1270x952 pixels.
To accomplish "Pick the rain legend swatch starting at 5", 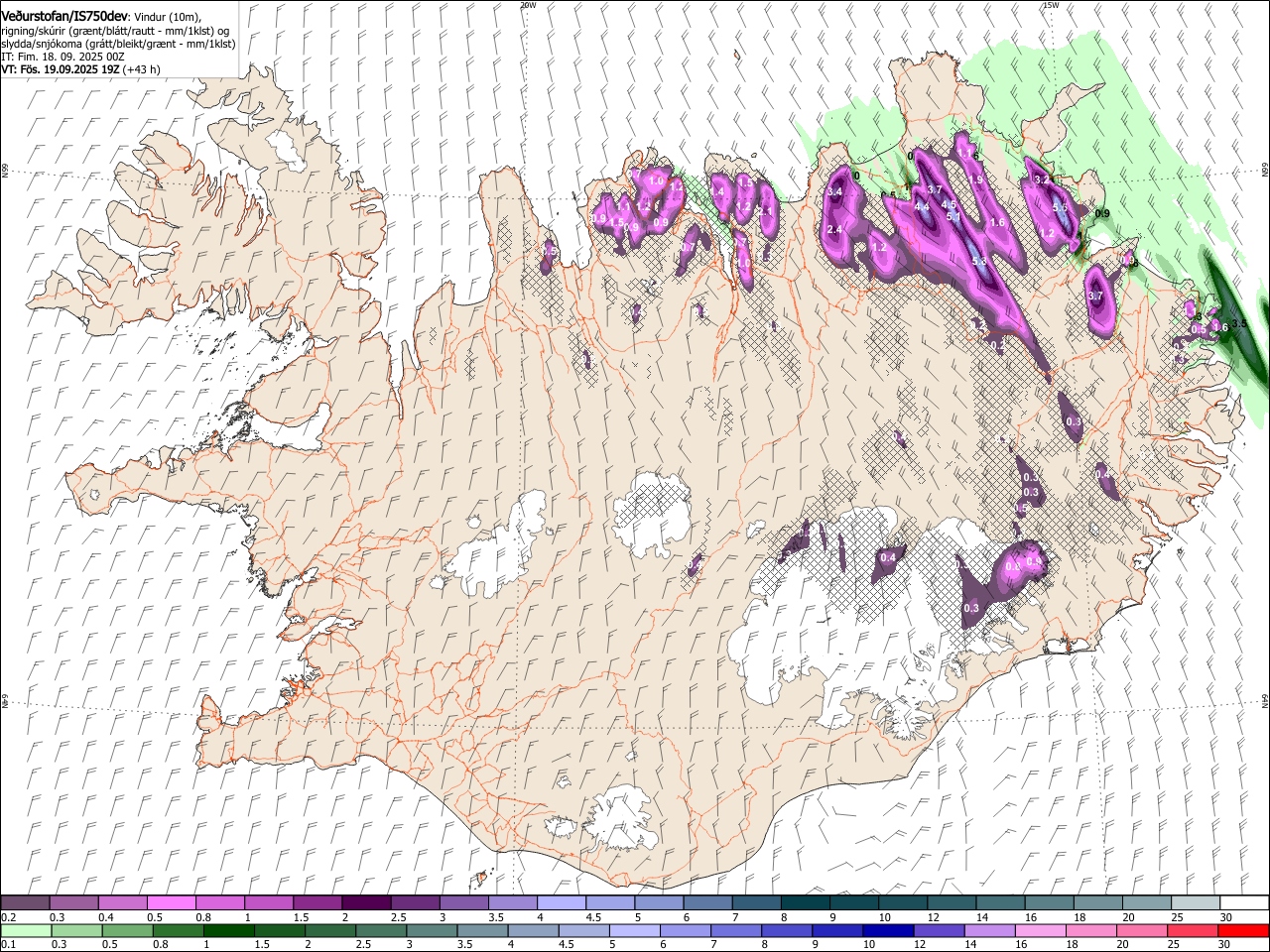I will 634,931.
